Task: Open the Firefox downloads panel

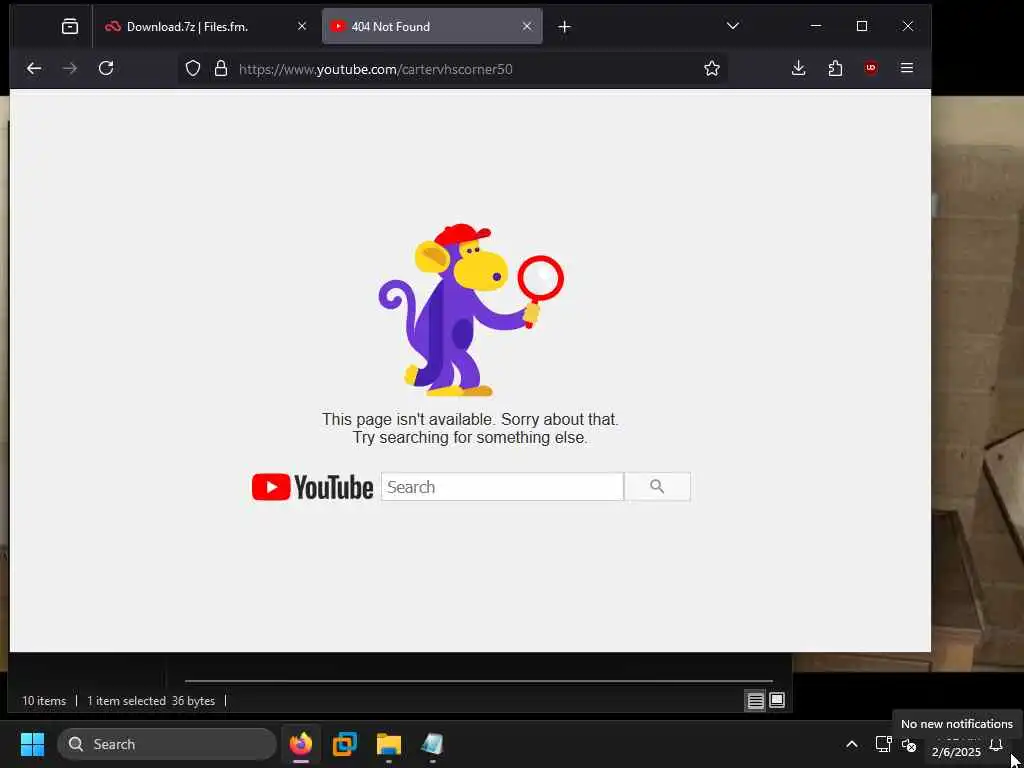Action: click(x=798, y=68)
